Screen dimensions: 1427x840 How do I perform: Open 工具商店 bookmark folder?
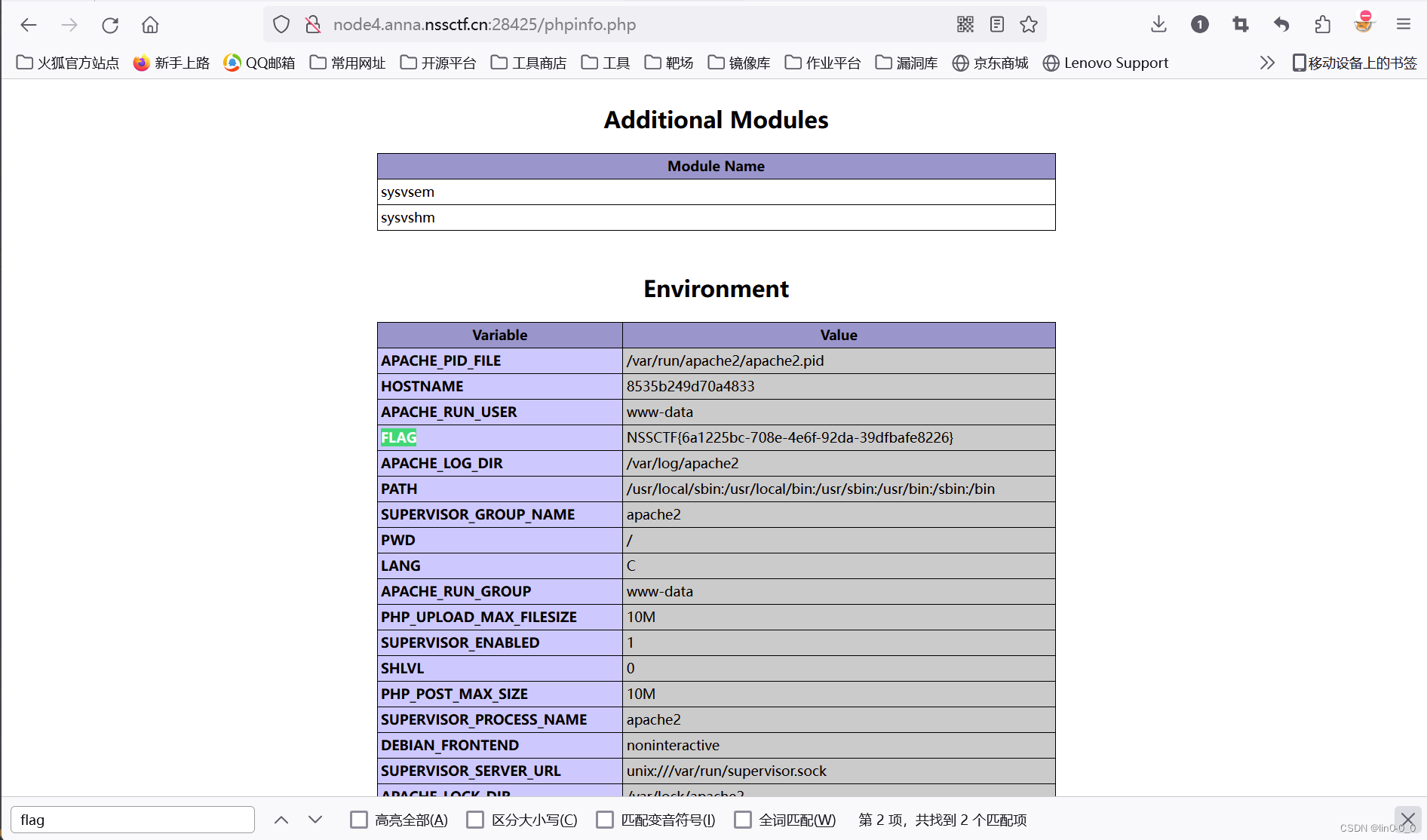coord(529,63)
